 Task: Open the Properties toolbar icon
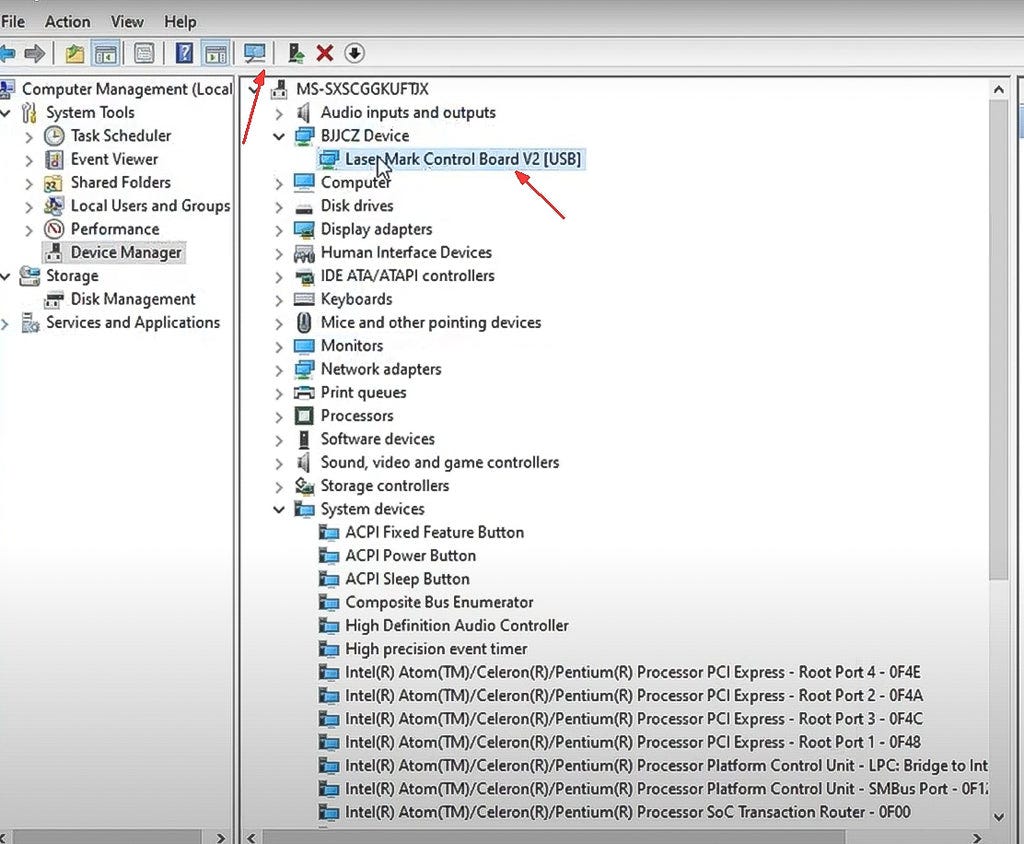coord(144,54)
